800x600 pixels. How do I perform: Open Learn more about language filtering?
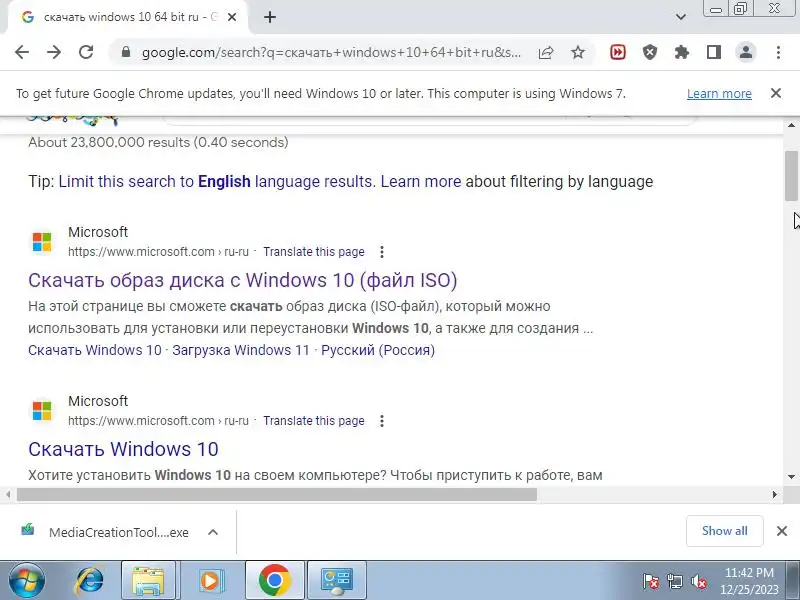click(x=420, y=182)
